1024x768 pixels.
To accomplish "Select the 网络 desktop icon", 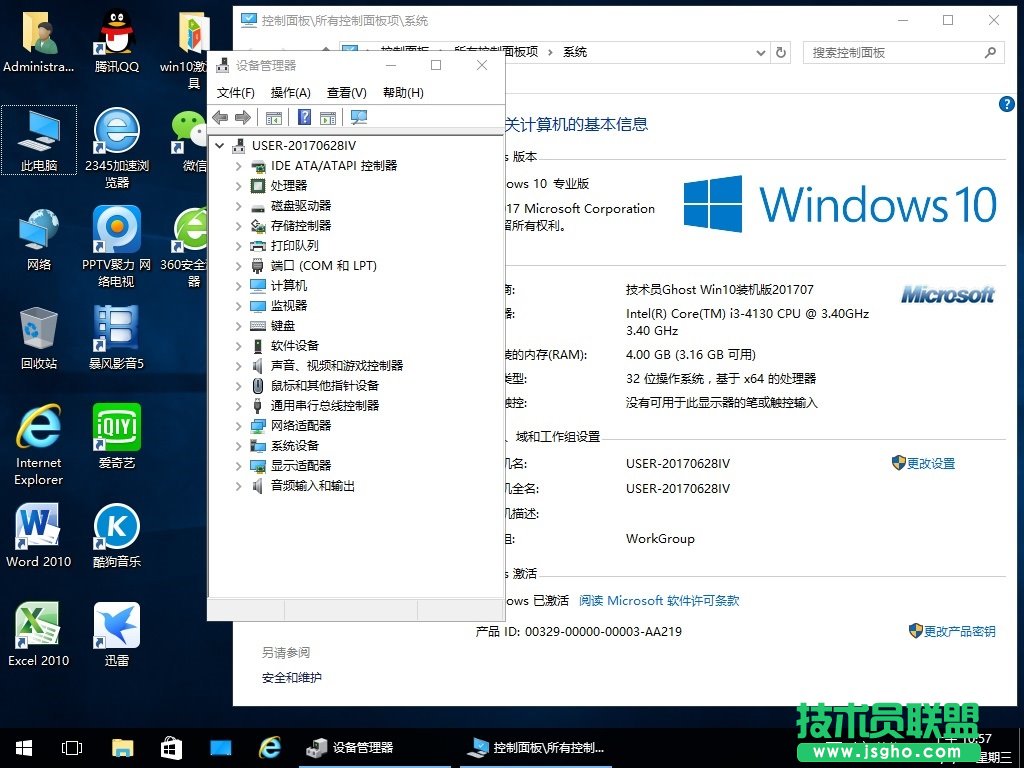I will 39,239.
